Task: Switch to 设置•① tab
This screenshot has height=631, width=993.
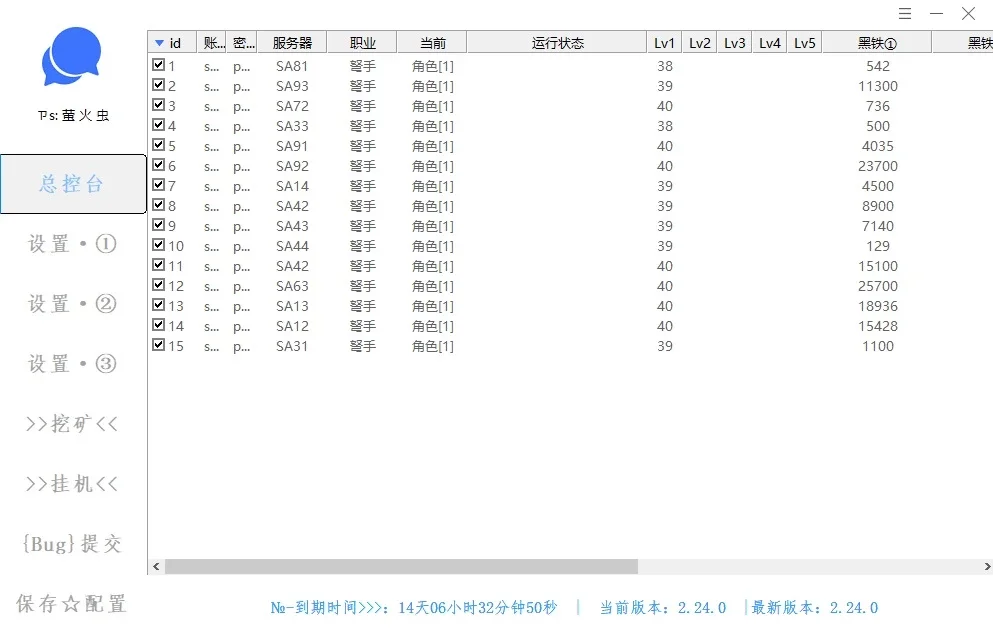Action: [x=72, y=244]
